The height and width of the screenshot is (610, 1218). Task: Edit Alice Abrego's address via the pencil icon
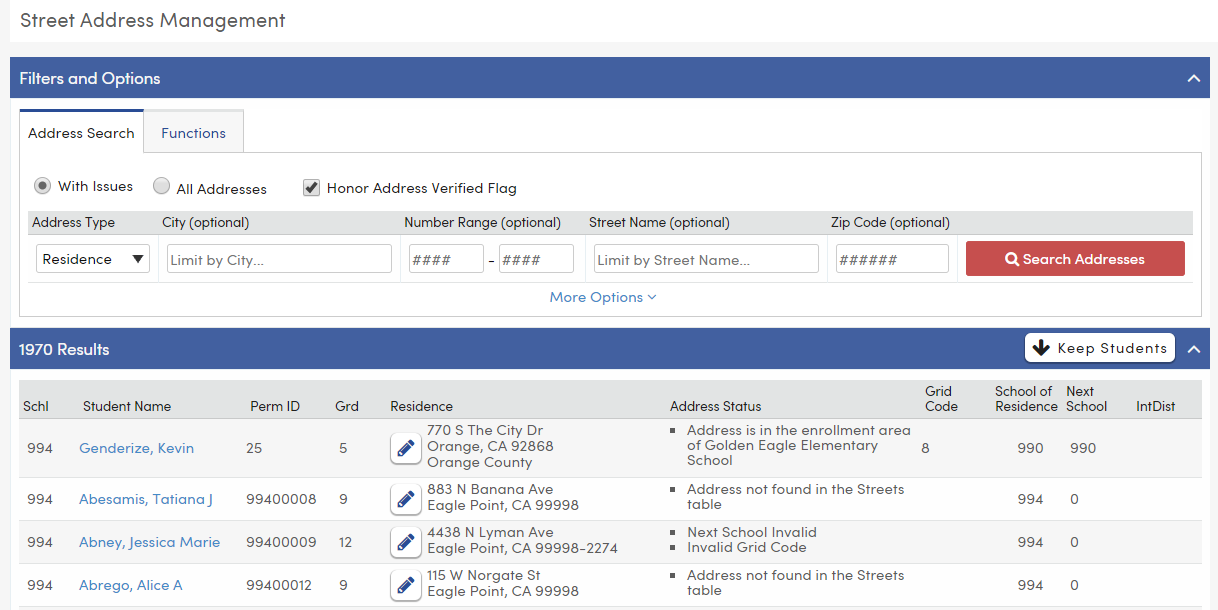point(405,585)
